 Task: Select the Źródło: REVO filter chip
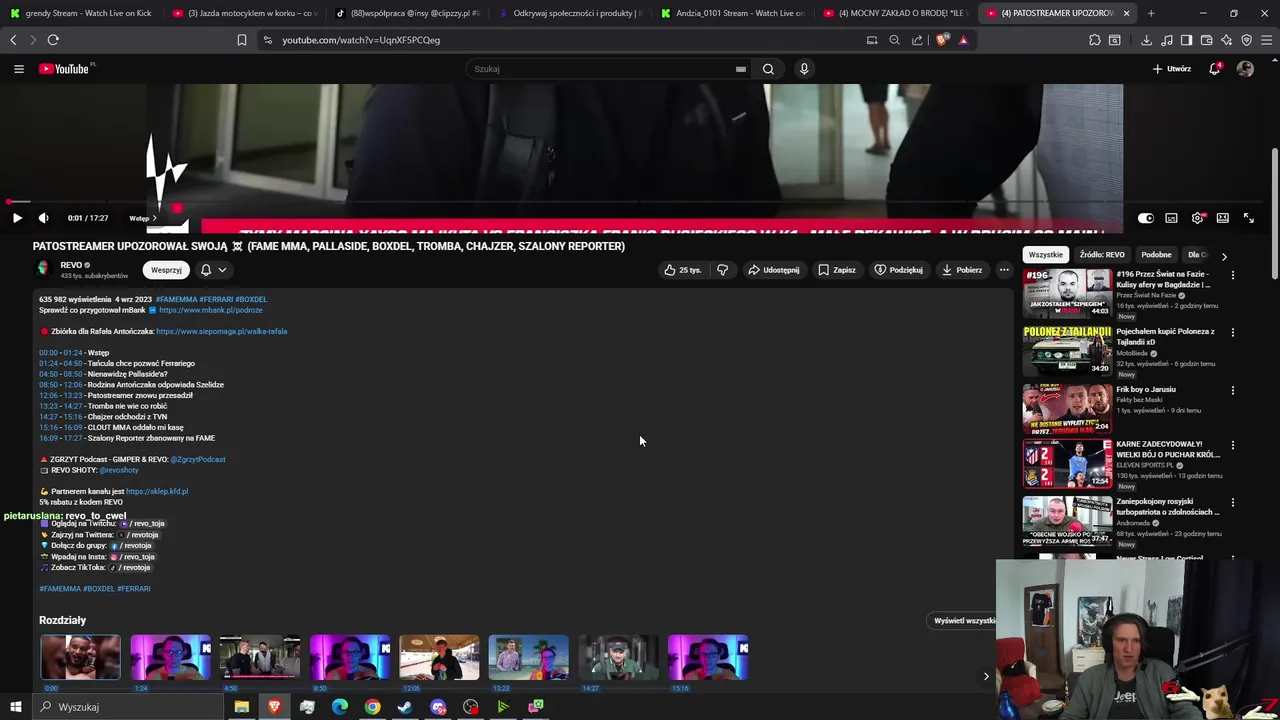[x=1102, y=255]
